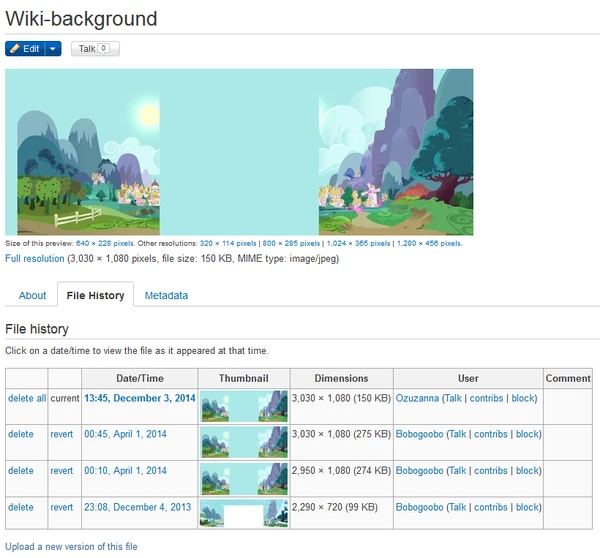Open Ozuzanna's Talk link
600x558 pixels.
tap(453, 398)
